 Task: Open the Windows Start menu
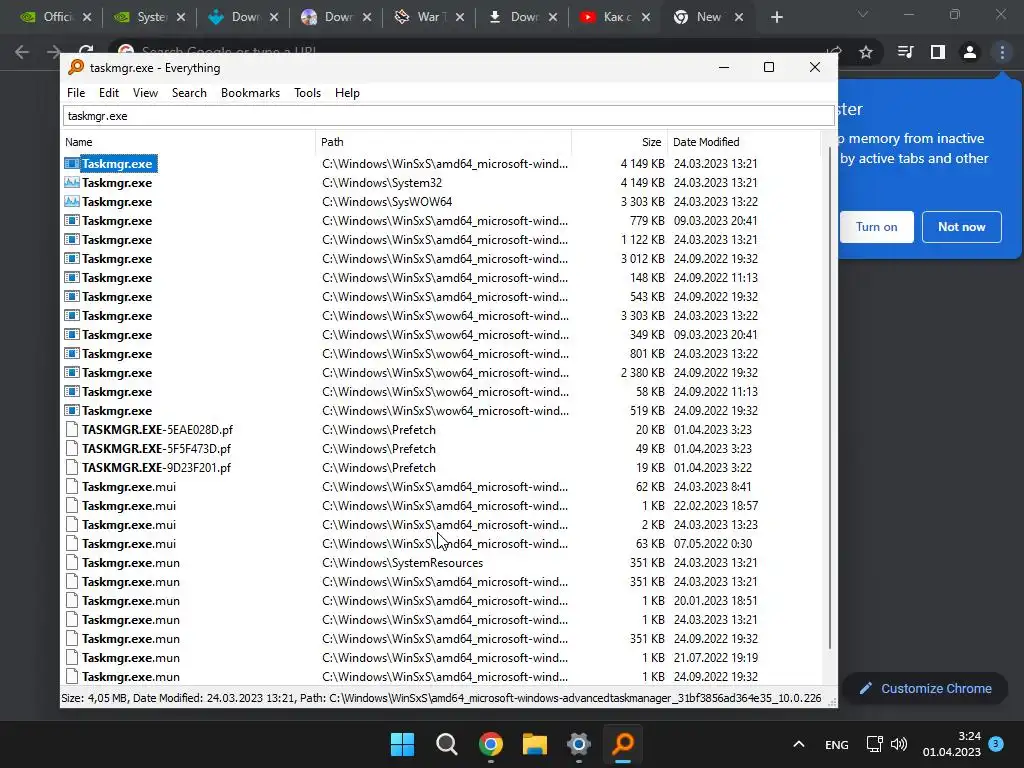tap(402, 744)
